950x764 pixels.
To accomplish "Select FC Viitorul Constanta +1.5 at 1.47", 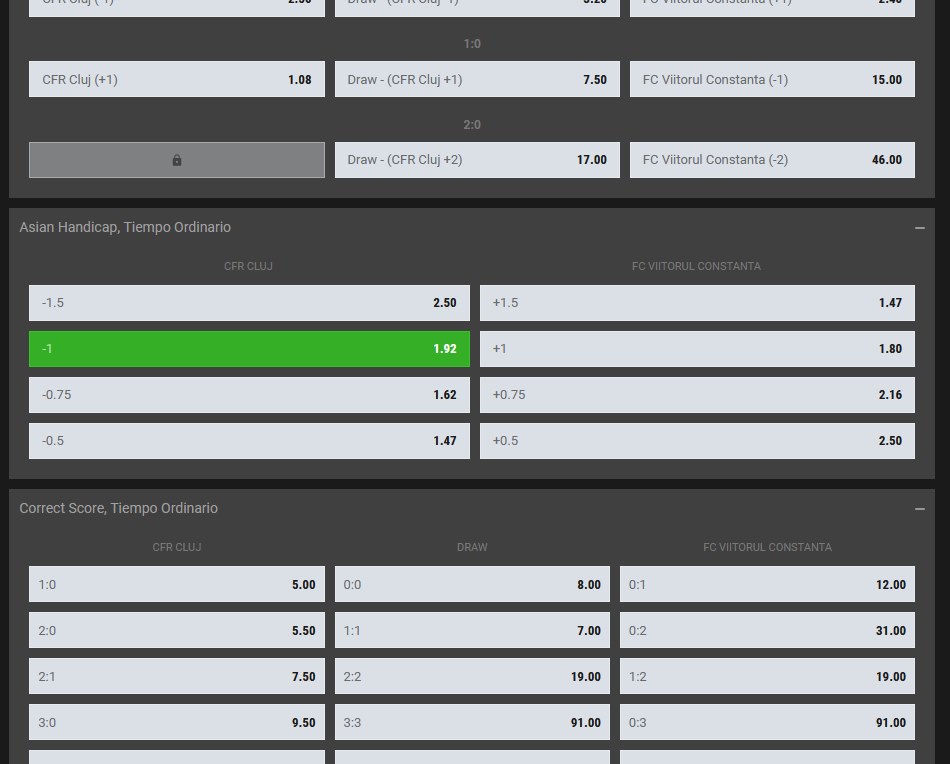I will tap(697, 302).
